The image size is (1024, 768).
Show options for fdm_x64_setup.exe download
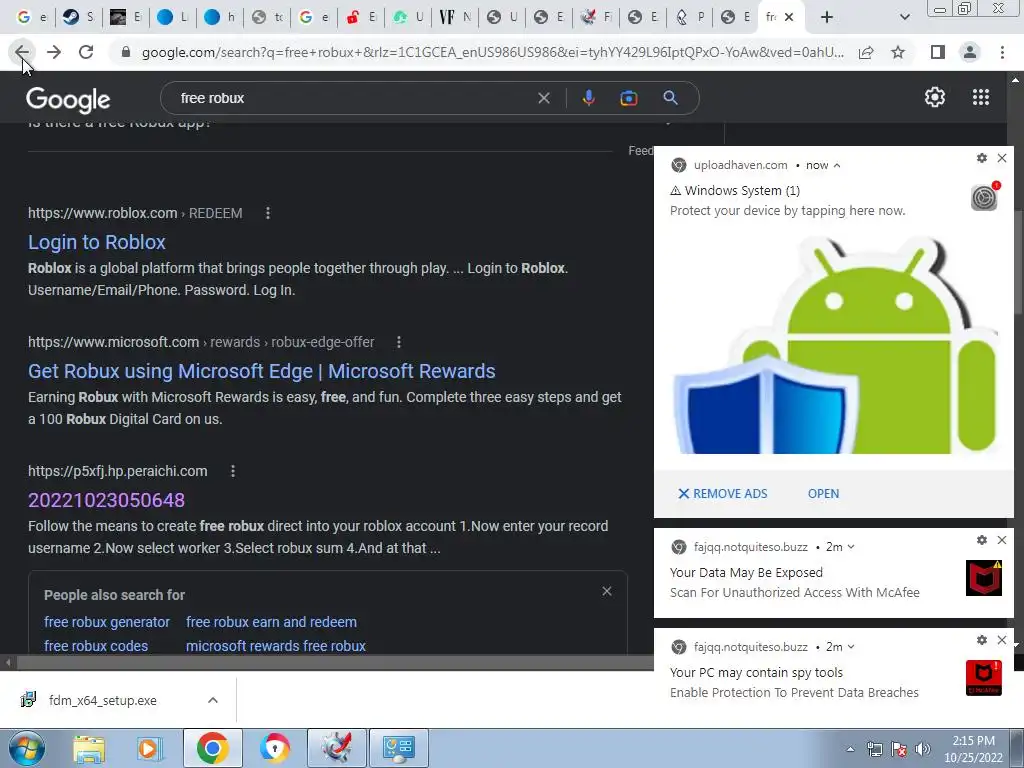[x=212, y=700]
